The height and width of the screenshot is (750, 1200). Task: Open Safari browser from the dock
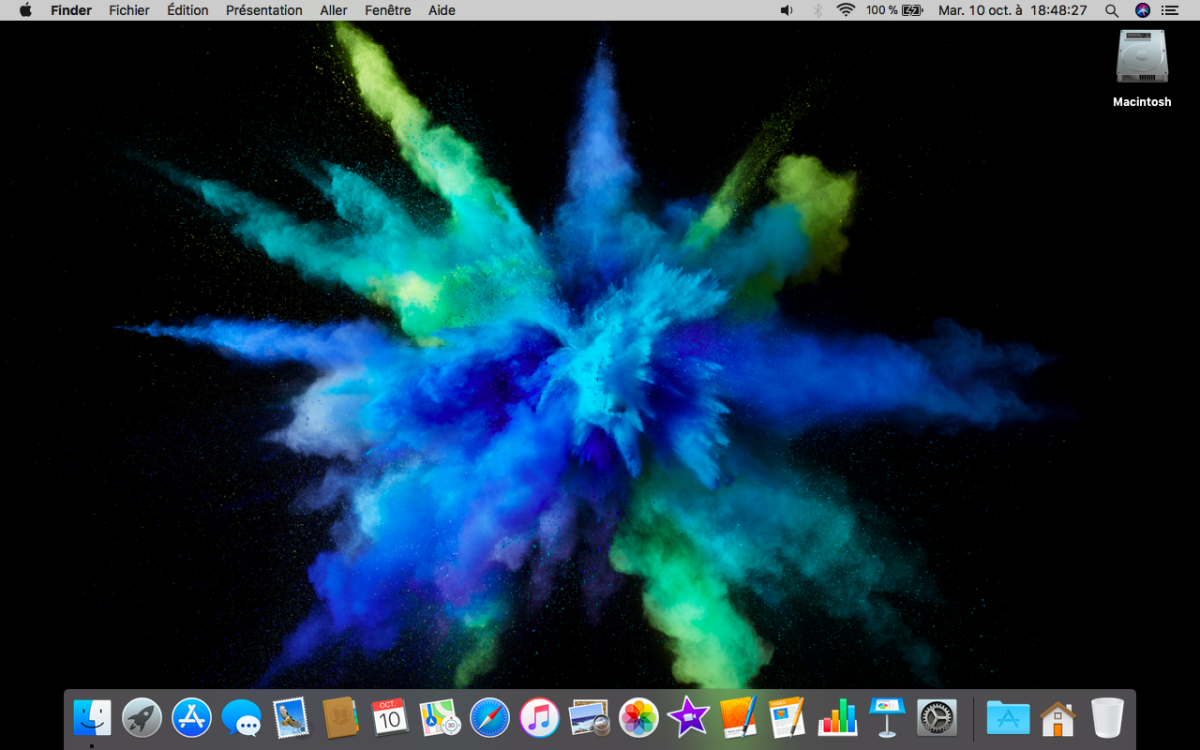(x=490, y=717)
